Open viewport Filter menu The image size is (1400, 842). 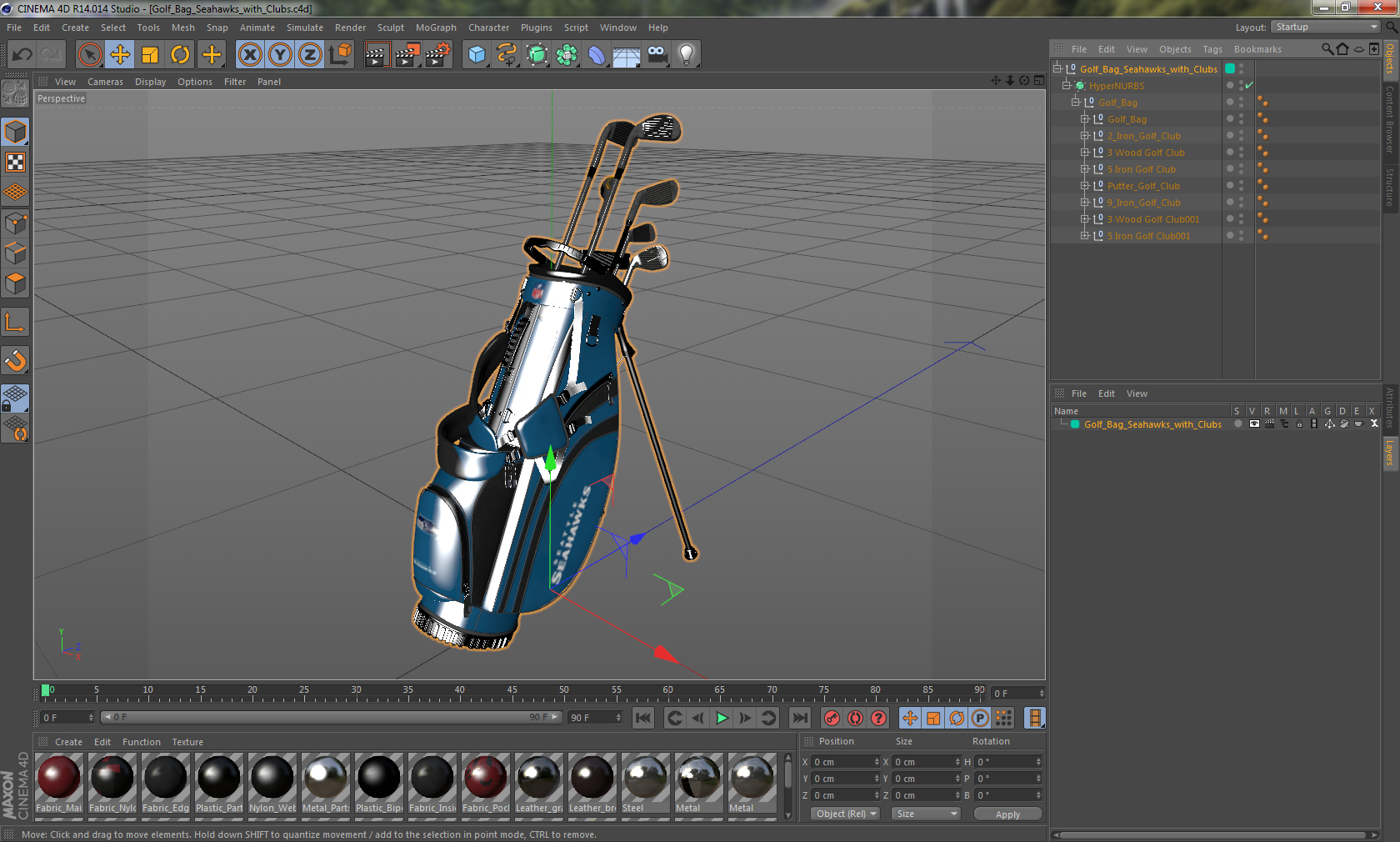[x=235, y=82]
